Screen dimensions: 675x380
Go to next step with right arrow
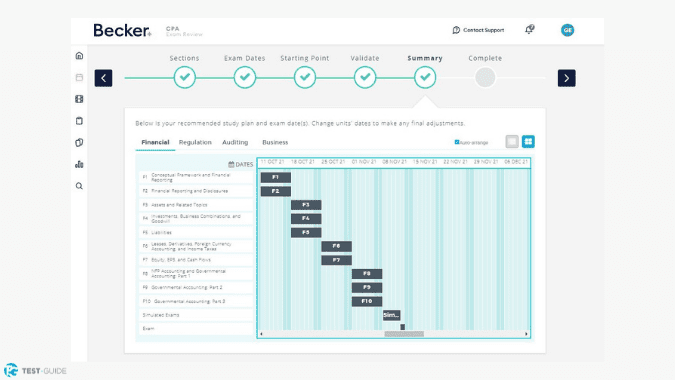pyautogui.click(x=567, y=78)
